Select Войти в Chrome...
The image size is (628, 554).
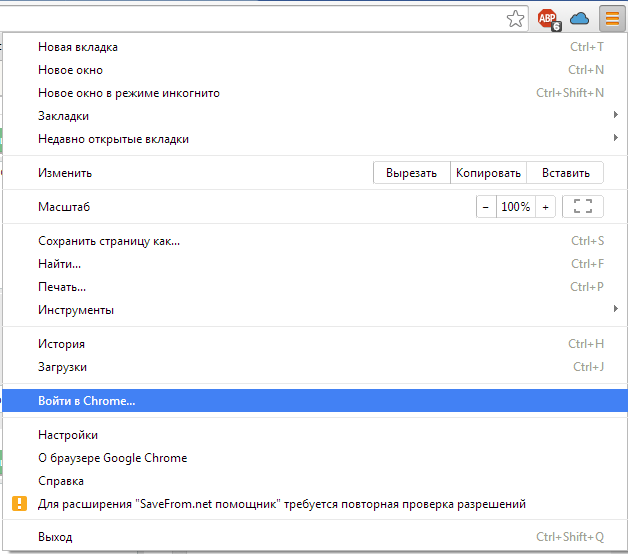tap(315, 401)
